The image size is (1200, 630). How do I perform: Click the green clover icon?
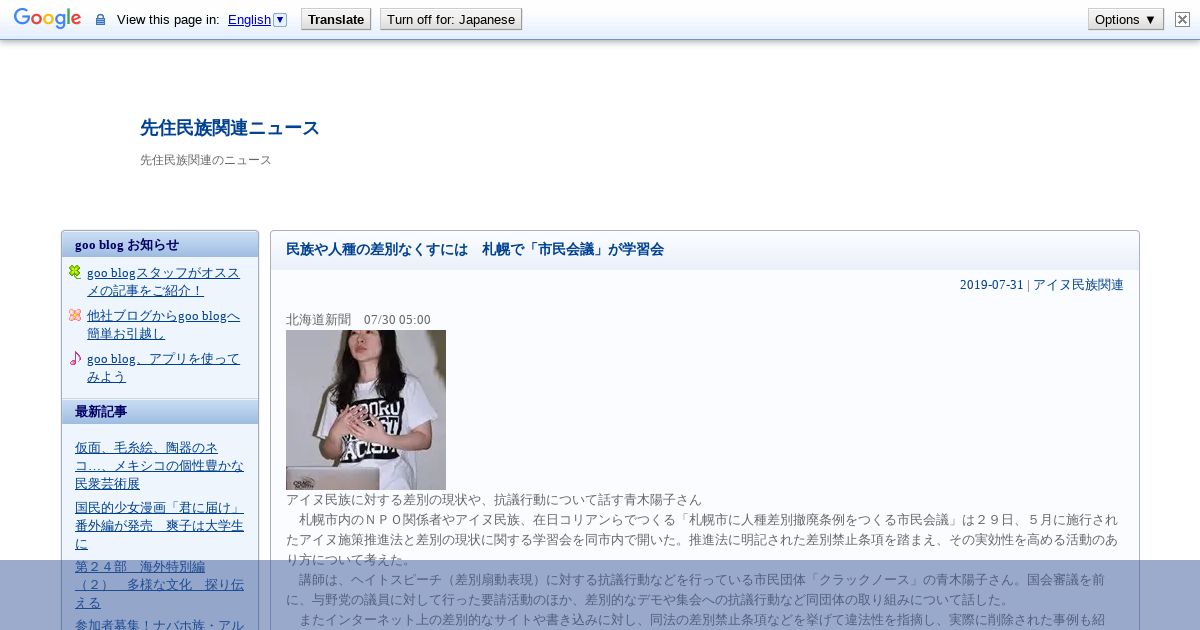pyautogui.click(x=75, y=272)
